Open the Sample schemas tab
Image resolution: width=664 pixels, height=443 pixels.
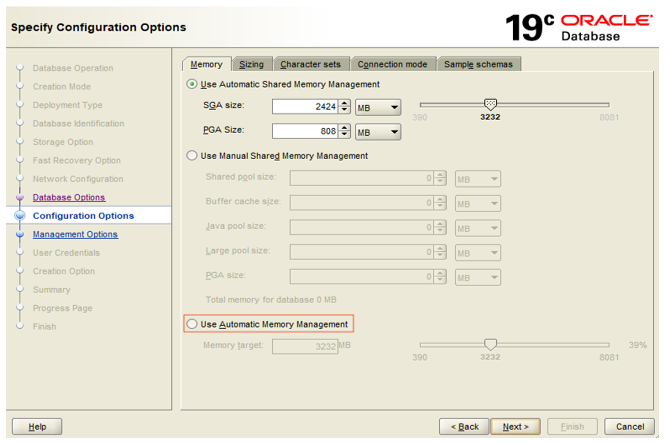(479, 64)
